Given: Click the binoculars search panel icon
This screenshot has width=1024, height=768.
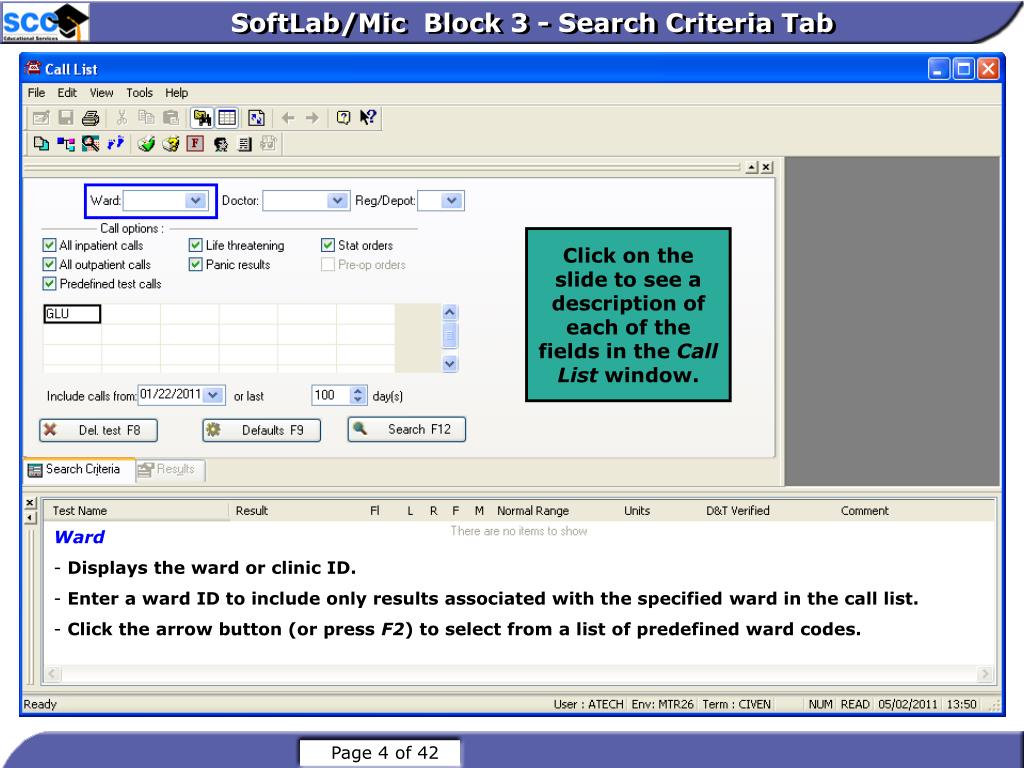Looking at the screenshot, I should (202, 118).
